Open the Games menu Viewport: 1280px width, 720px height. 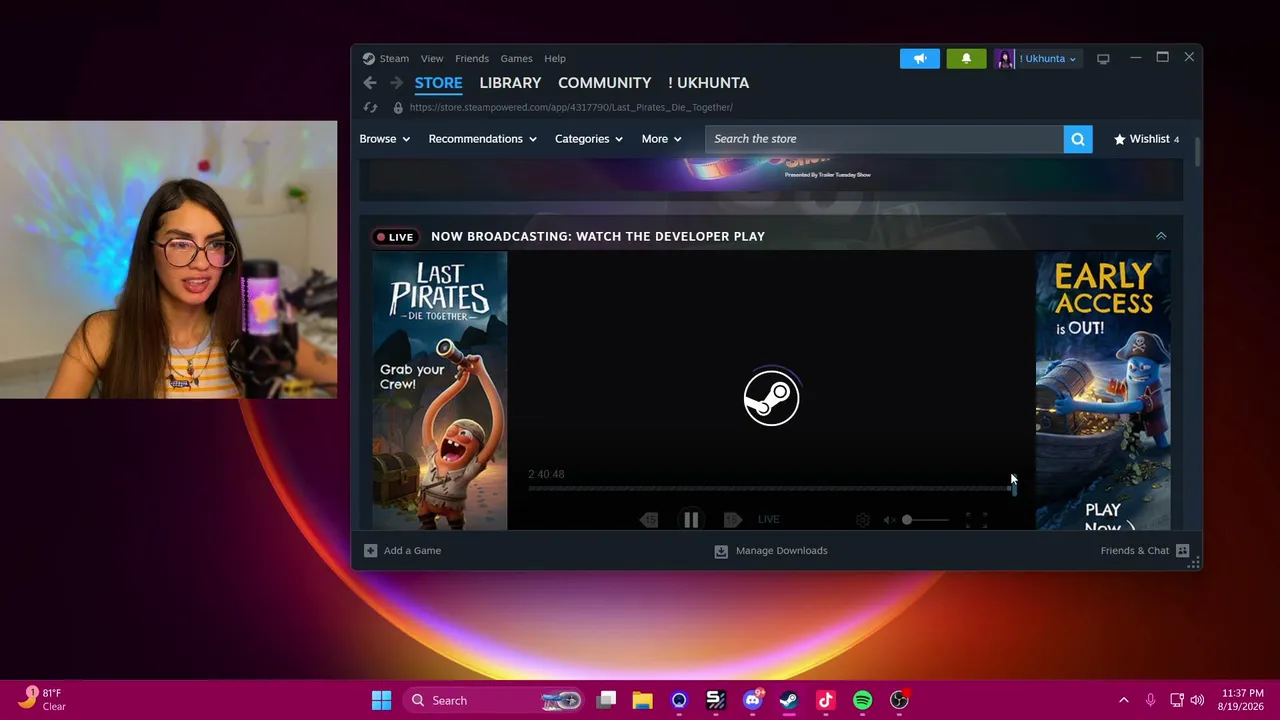pos(516,58)
